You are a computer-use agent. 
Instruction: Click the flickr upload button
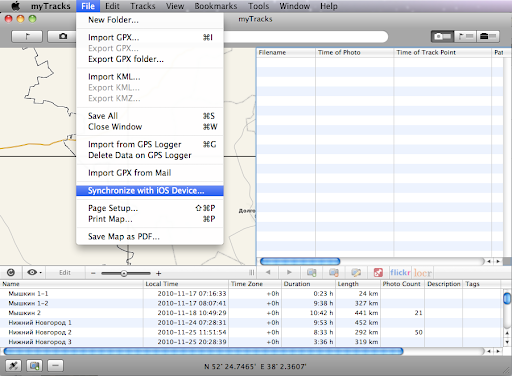pyautogui.click(x=400, y=273)
